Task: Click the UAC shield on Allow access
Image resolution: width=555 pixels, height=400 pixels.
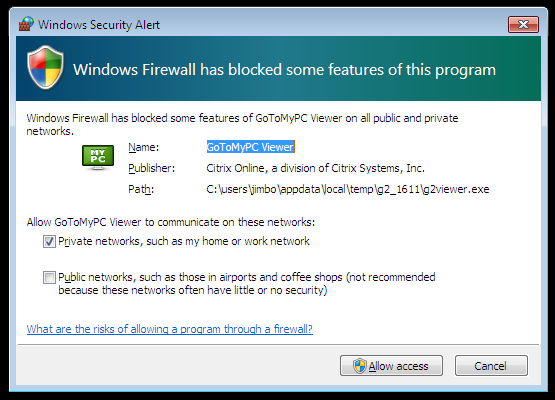Action: (360, 366)
